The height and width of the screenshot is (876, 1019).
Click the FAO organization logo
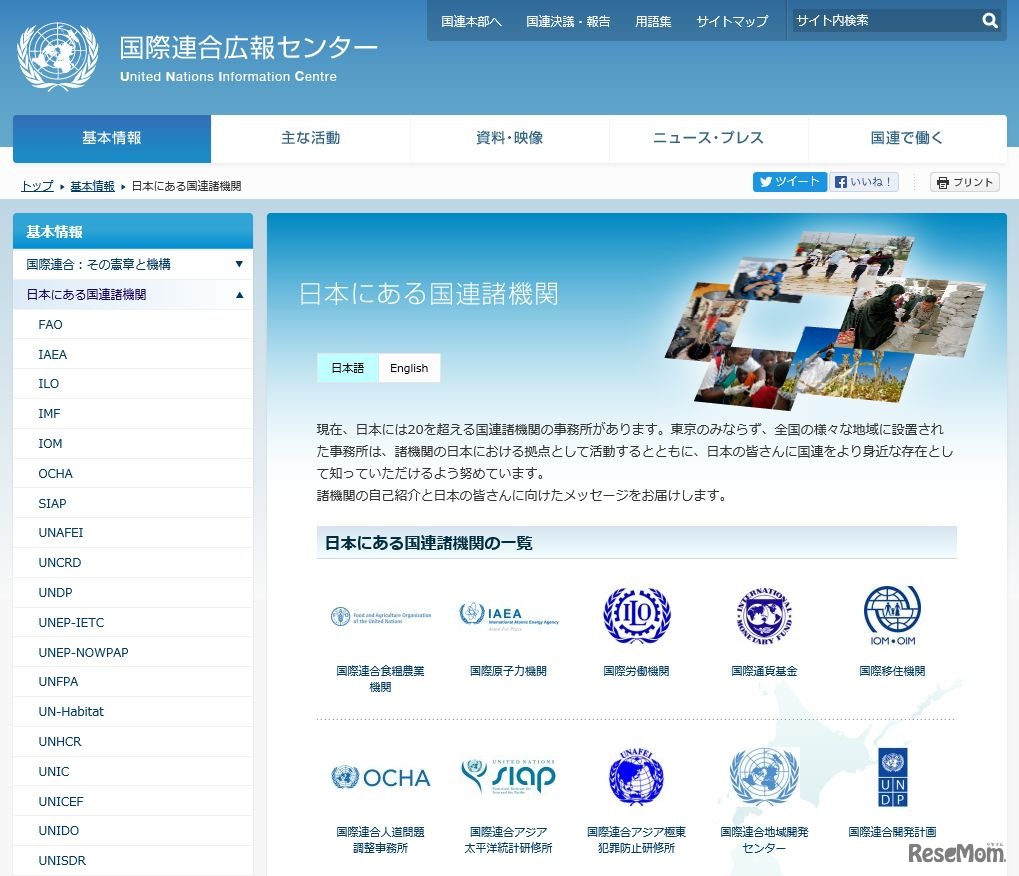point(380,615)
